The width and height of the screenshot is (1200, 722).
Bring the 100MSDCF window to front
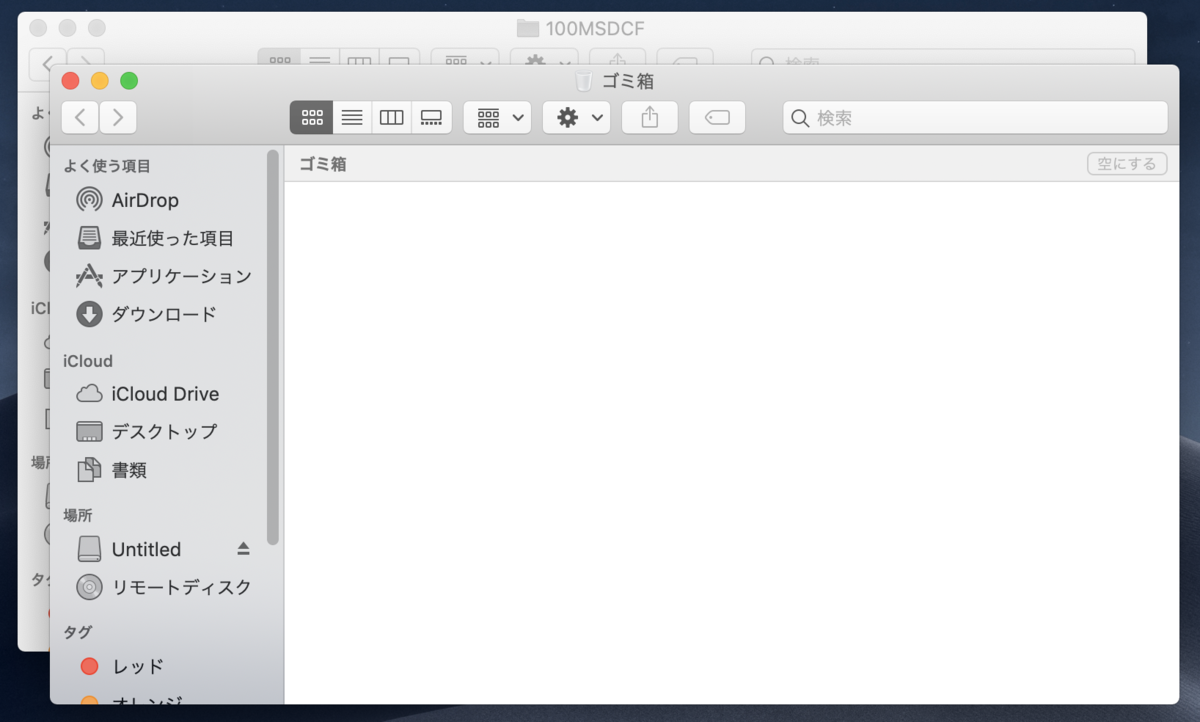tap(595, 29)
